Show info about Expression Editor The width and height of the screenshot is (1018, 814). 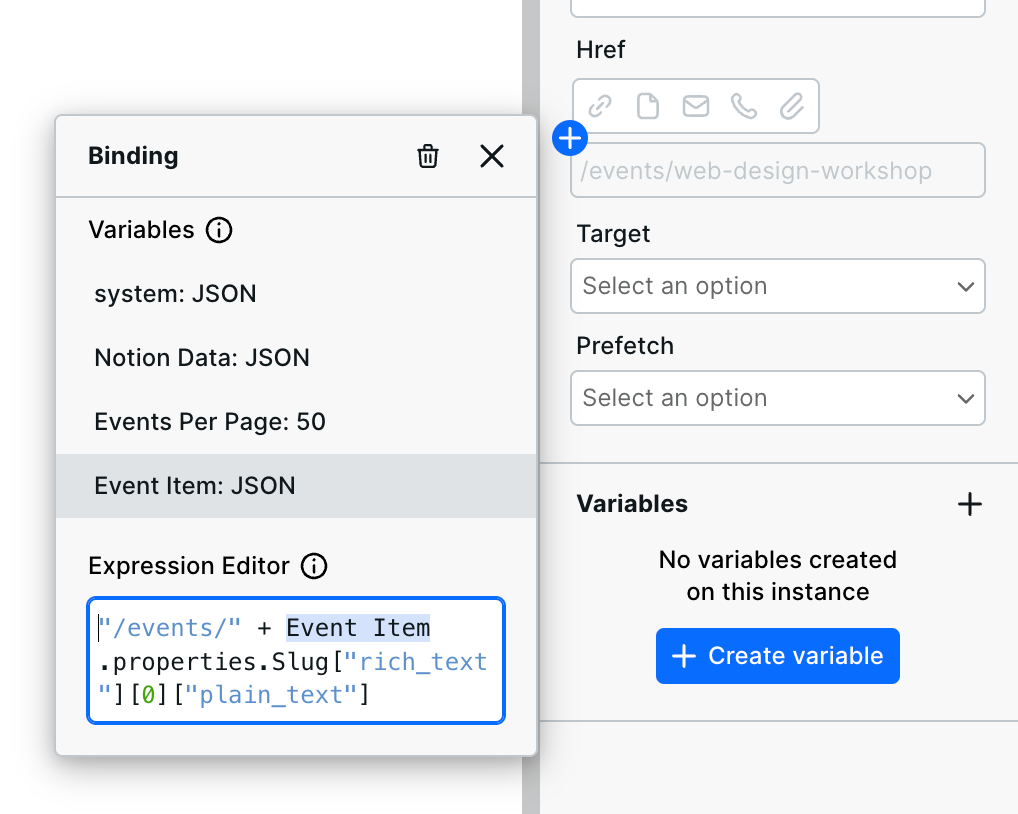pos(314,566)
